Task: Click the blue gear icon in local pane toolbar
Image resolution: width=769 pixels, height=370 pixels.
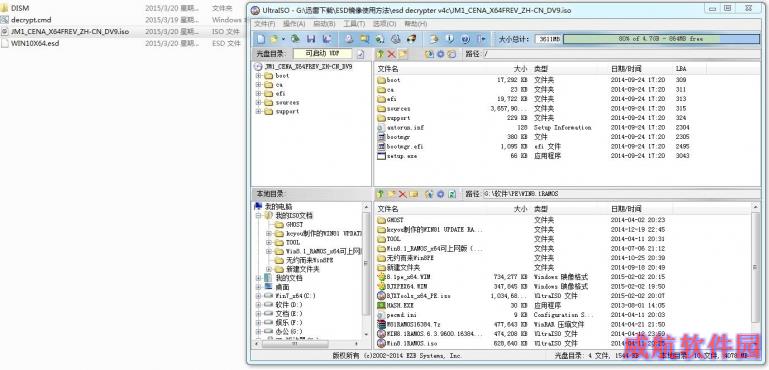Action: 440,194
